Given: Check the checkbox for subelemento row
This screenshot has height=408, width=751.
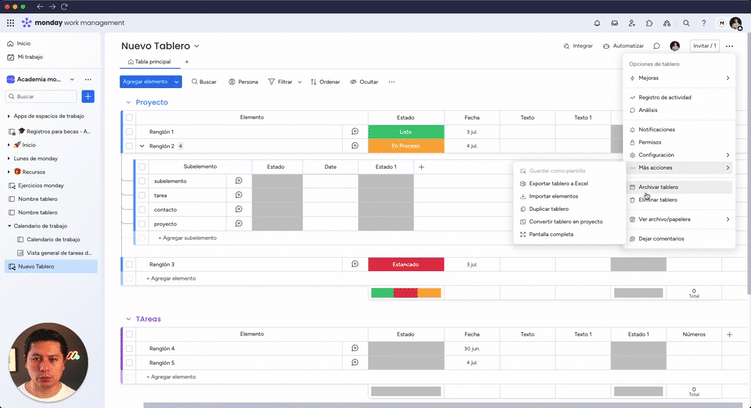Looking at the screenshot, I should (x=142, y=181).
